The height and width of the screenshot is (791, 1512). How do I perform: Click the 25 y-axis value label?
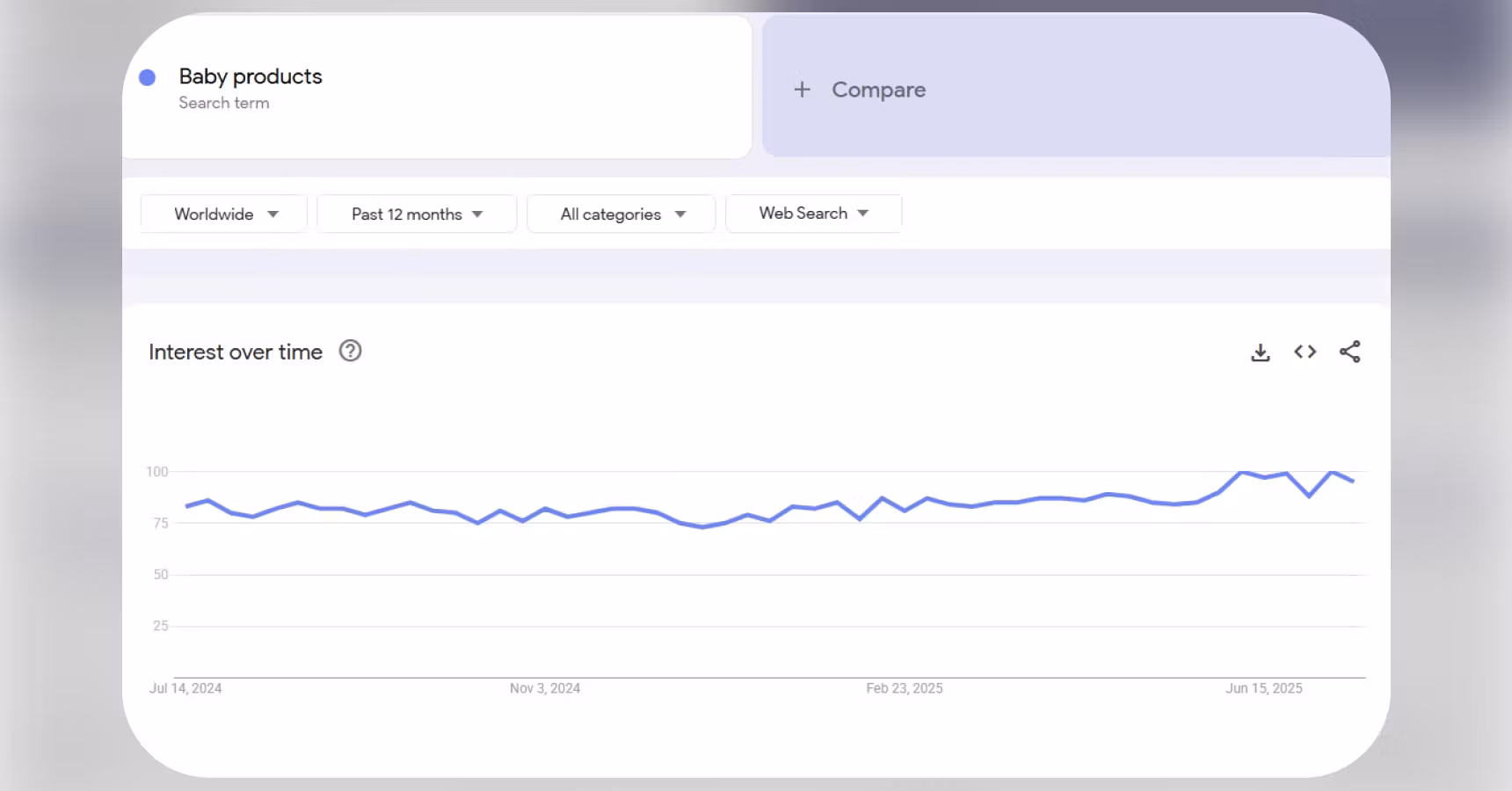tap(161, 626)
